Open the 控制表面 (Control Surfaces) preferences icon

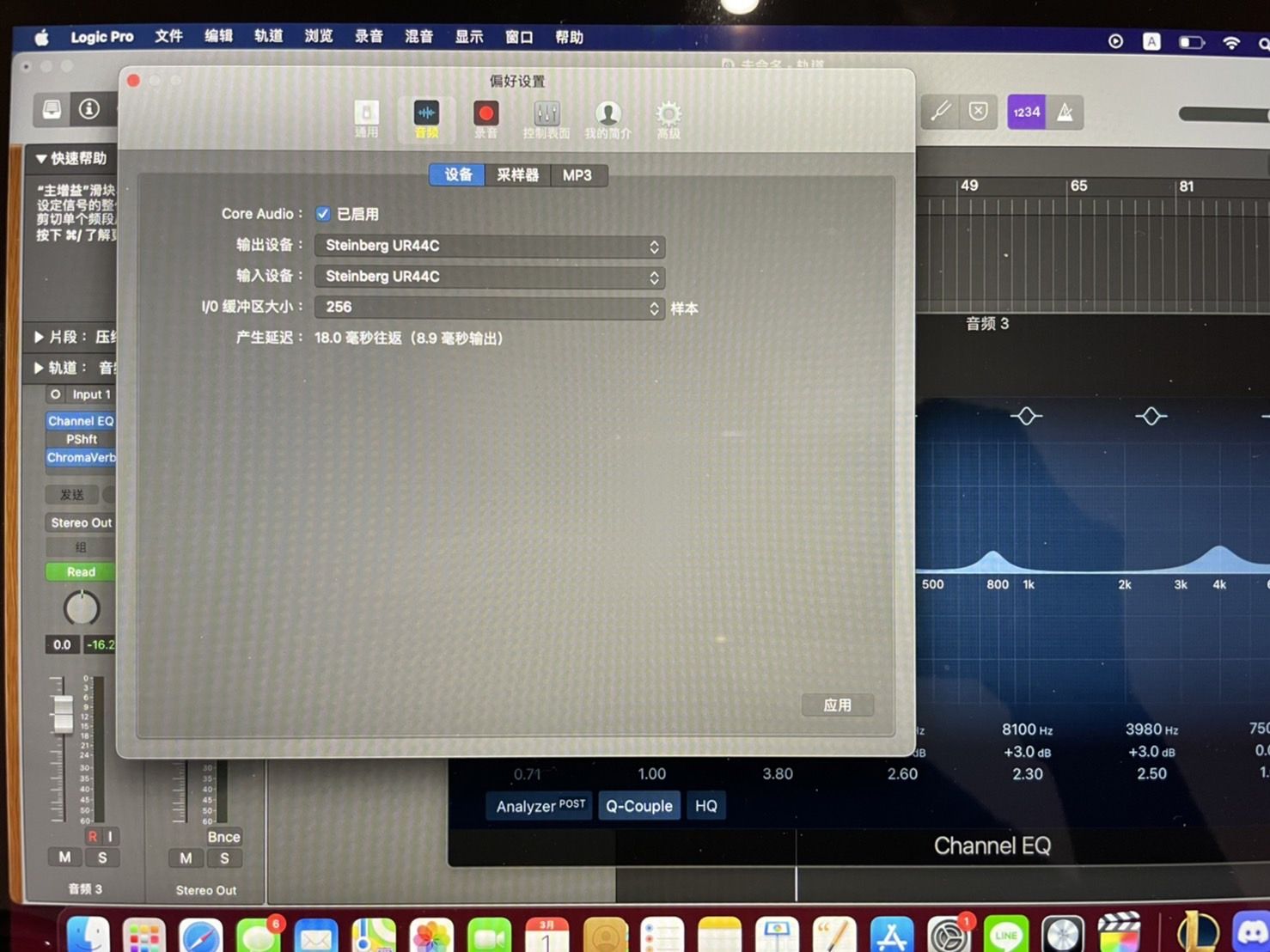click(x=546, y=116)
